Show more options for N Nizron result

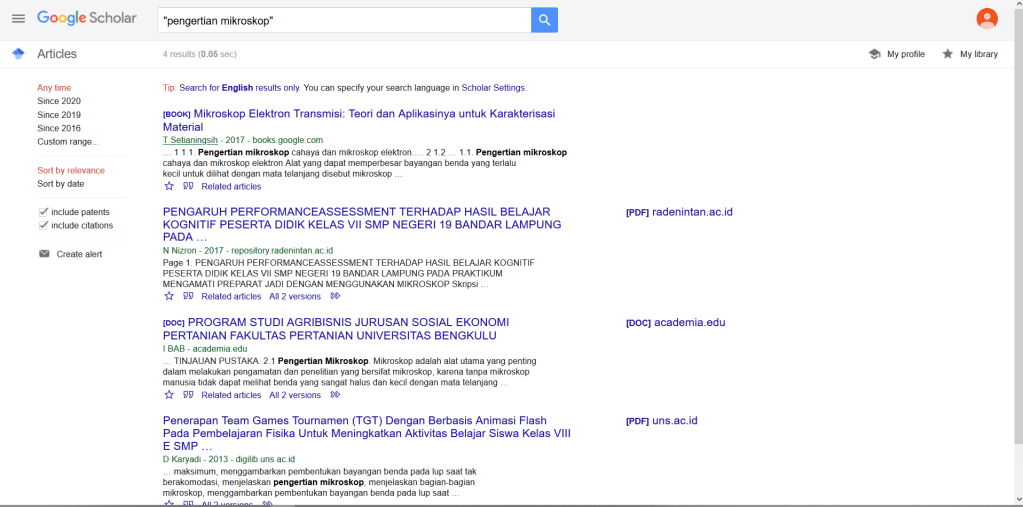click(336, 296)
